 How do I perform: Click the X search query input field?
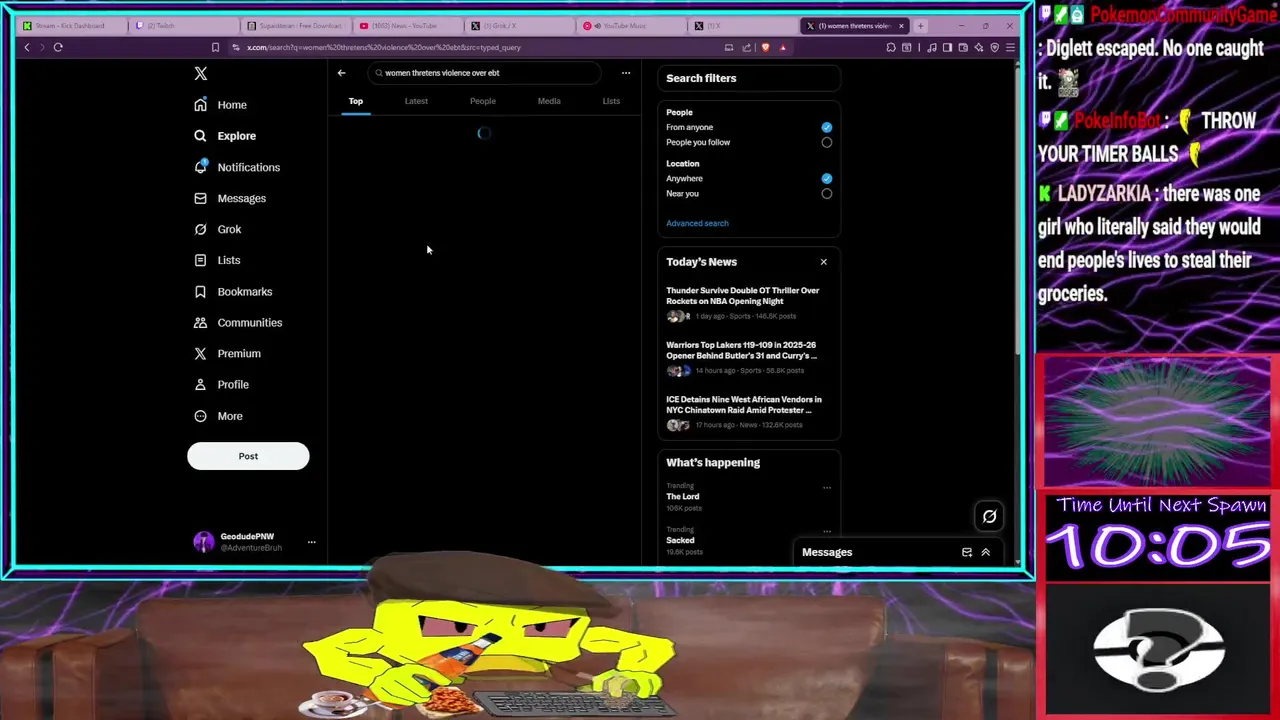(x=485, y=73)
